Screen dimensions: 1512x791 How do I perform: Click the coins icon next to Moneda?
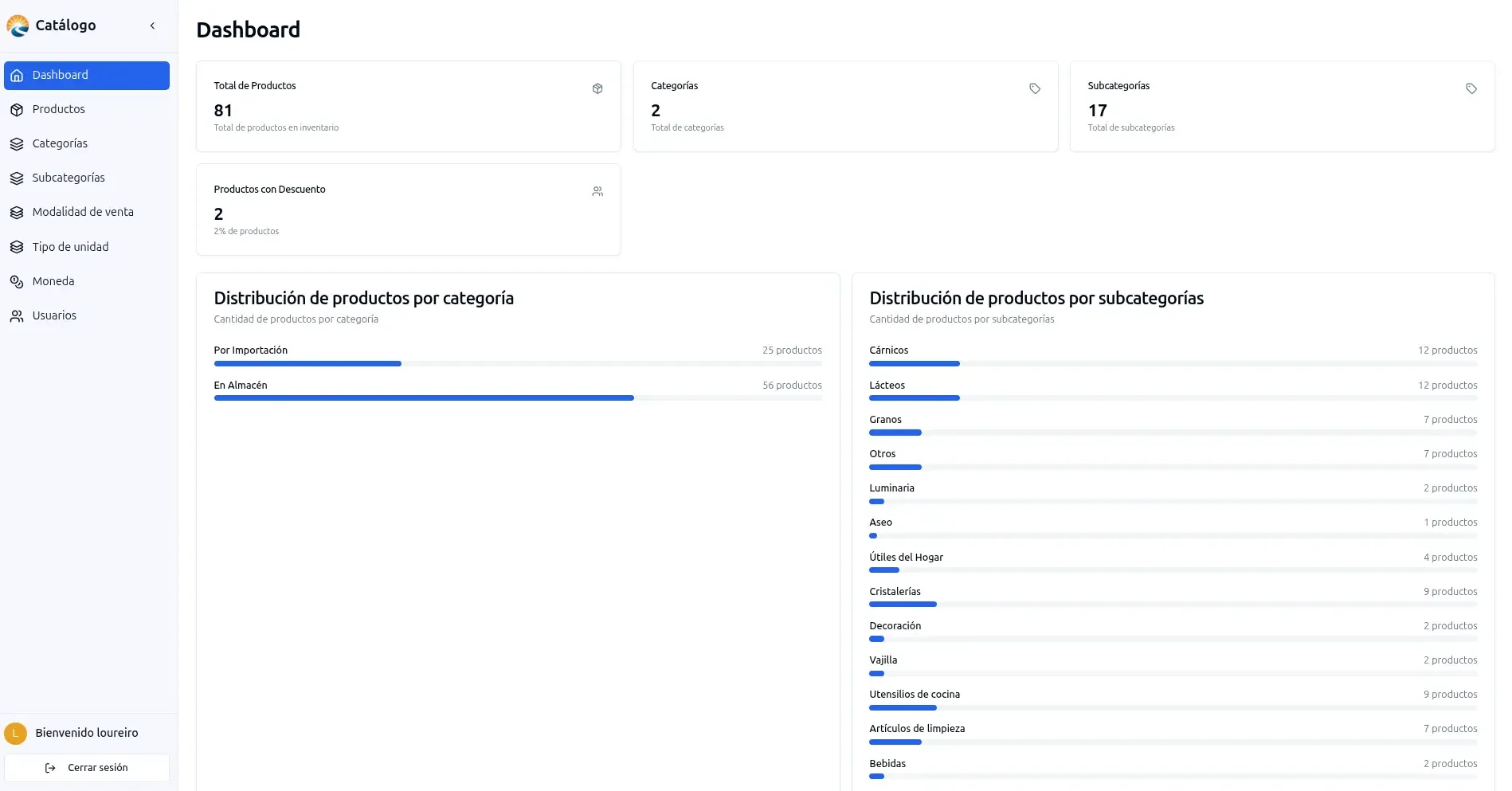coord(17,281)
